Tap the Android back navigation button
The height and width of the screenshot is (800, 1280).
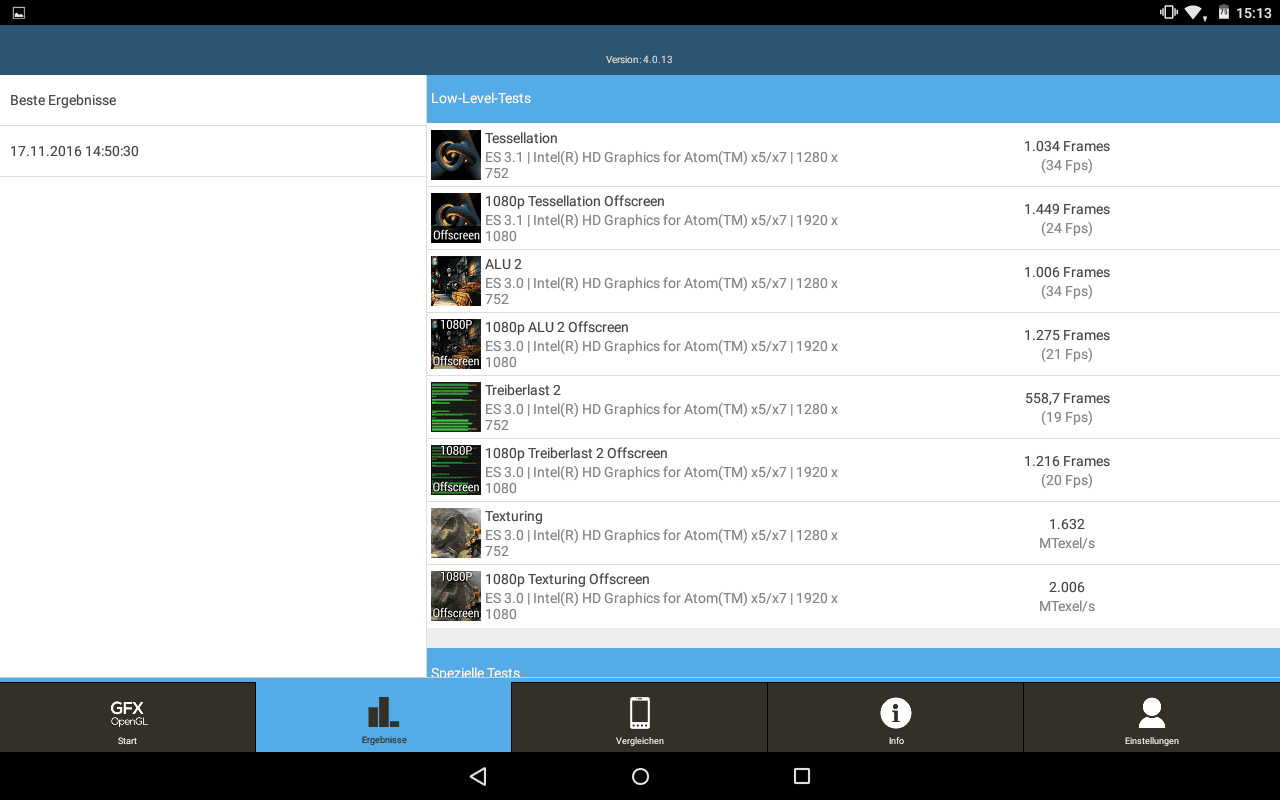pos(478,776)
